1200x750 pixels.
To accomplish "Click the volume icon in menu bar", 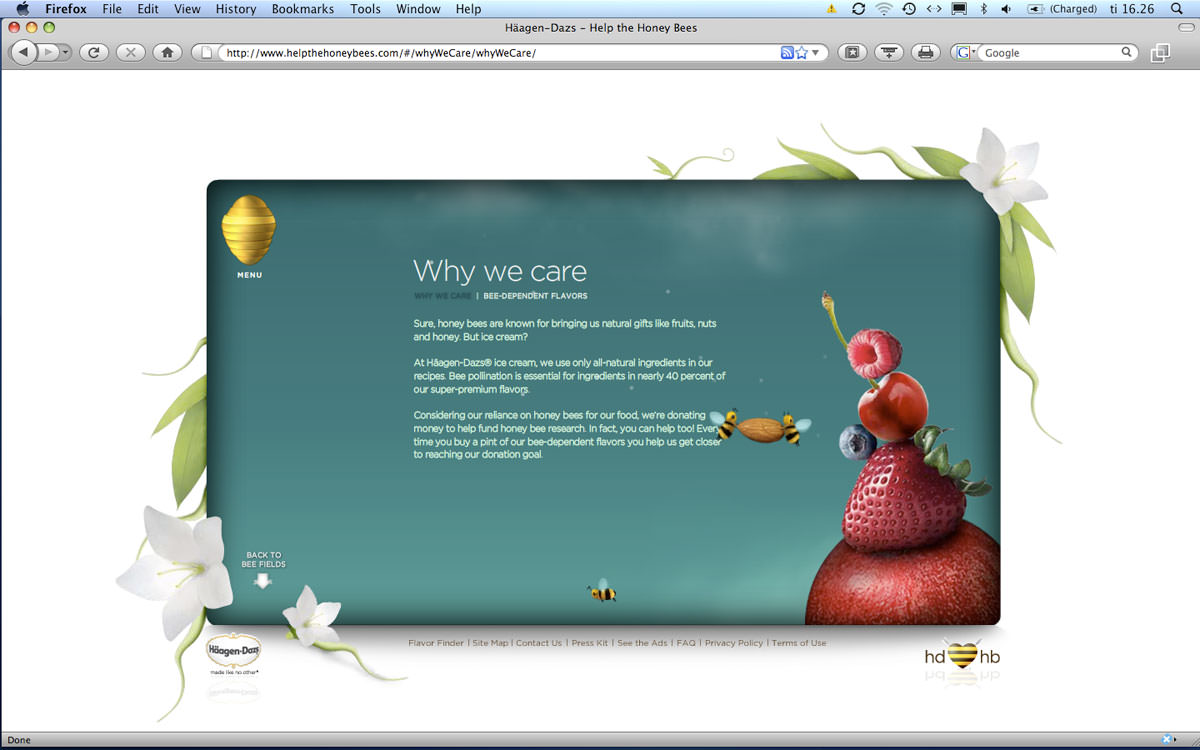I will pyautogui.click(x=1006, y=9).
